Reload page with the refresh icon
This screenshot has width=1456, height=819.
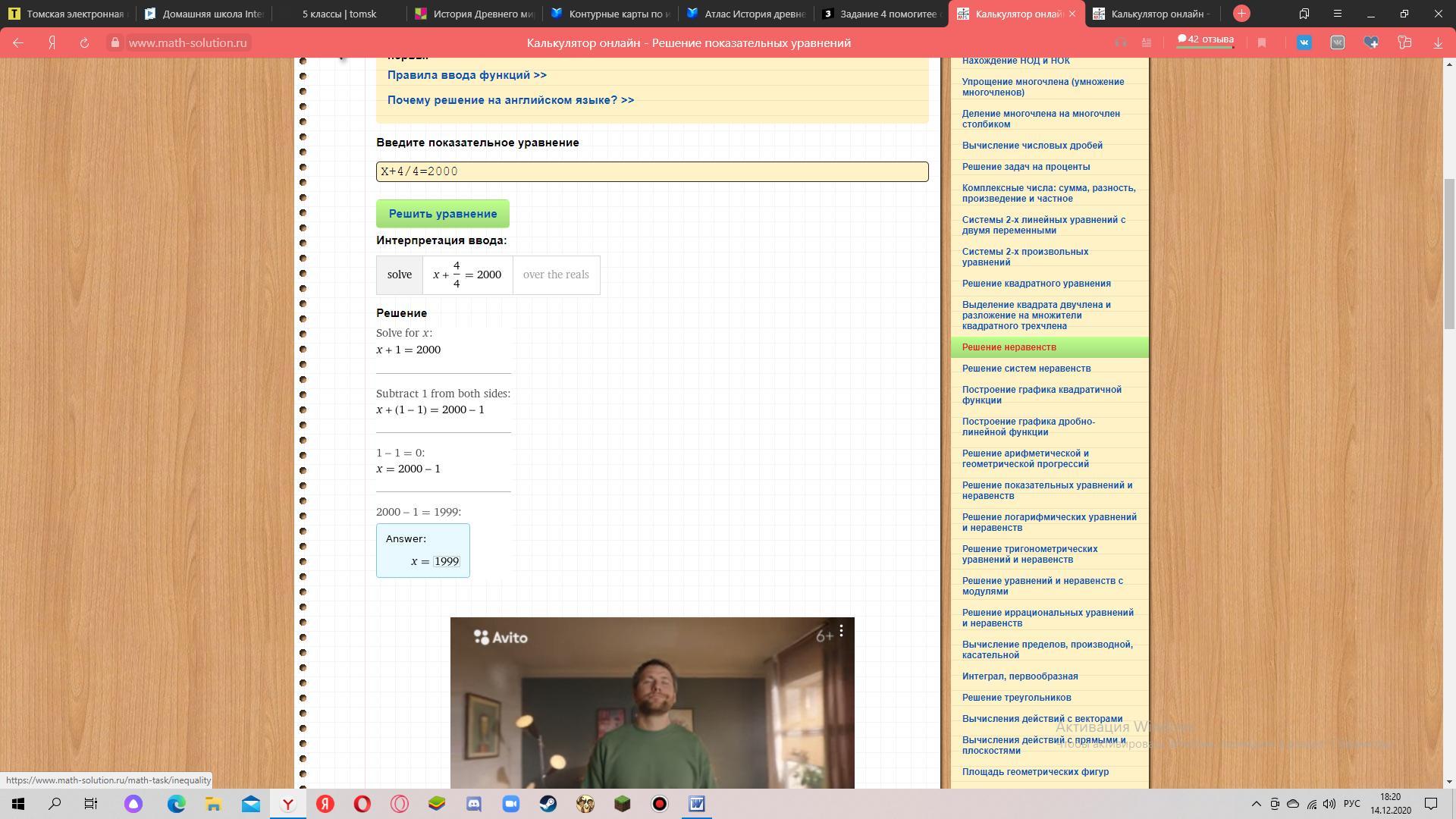point(84,43)
